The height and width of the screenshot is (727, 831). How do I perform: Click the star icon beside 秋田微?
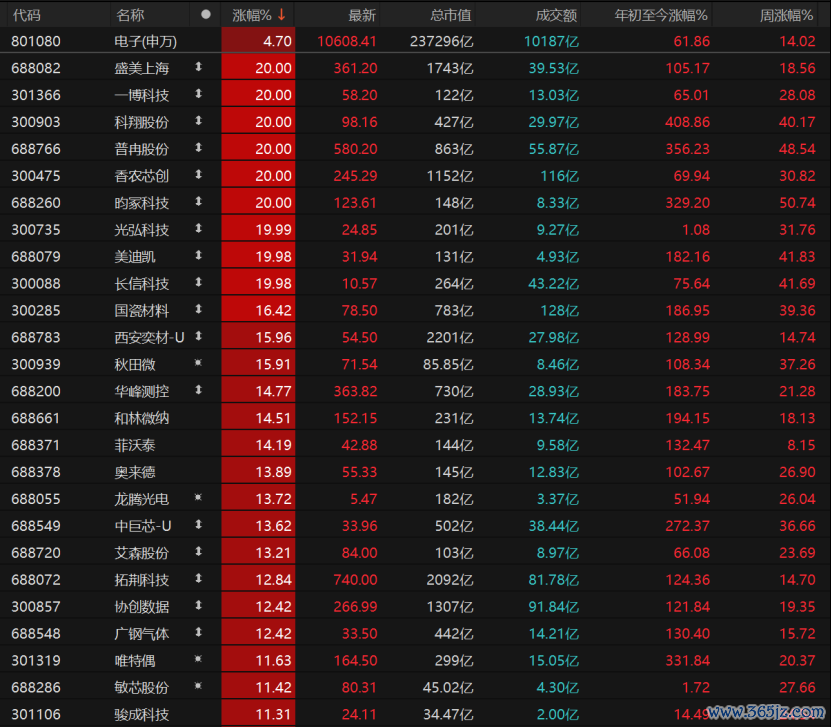point(198,363)
